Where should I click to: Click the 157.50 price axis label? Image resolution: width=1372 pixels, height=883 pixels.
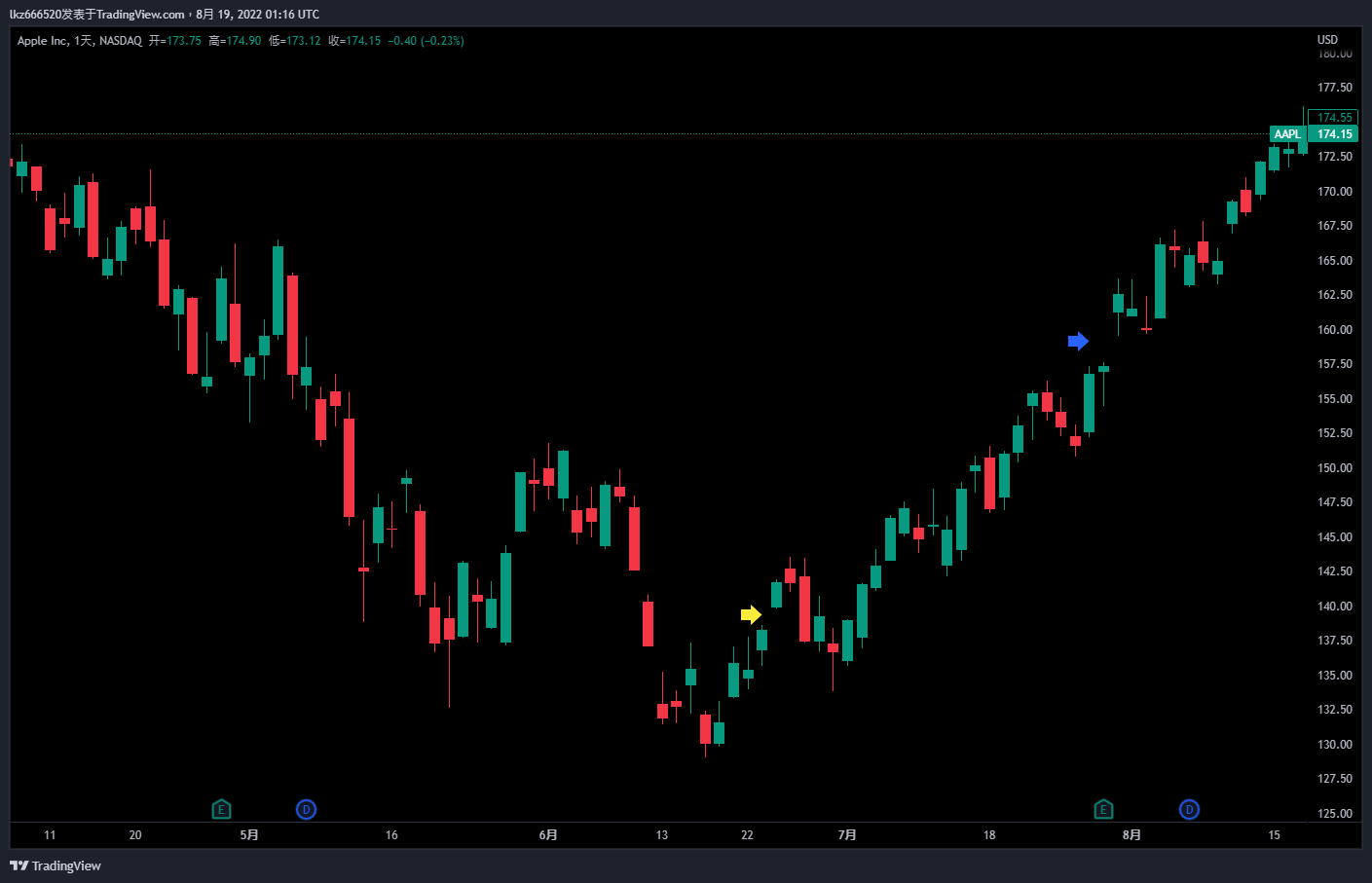(x=1334, y=364)
